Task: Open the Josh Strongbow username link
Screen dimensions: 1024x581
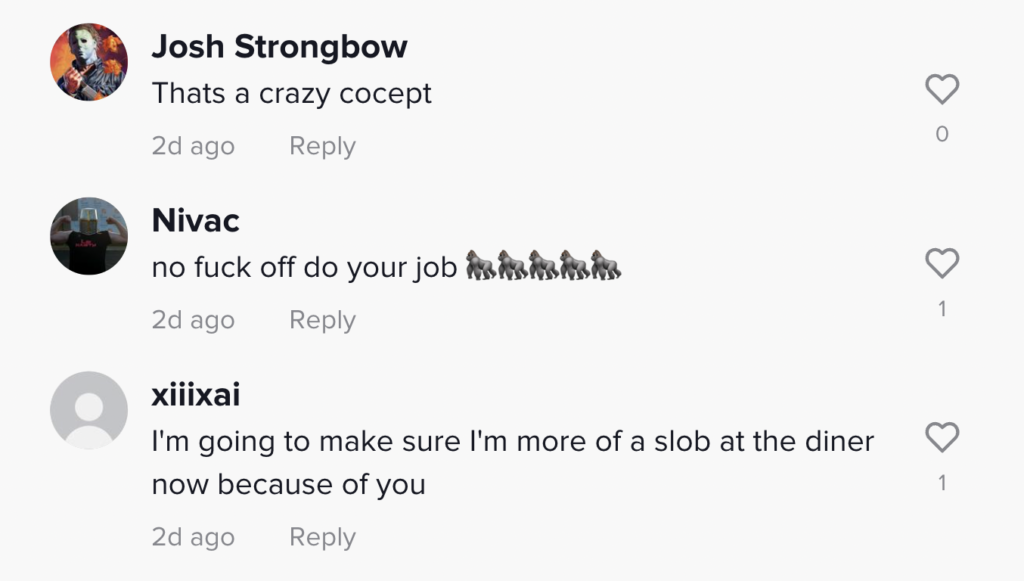Action: pos(280,46)
